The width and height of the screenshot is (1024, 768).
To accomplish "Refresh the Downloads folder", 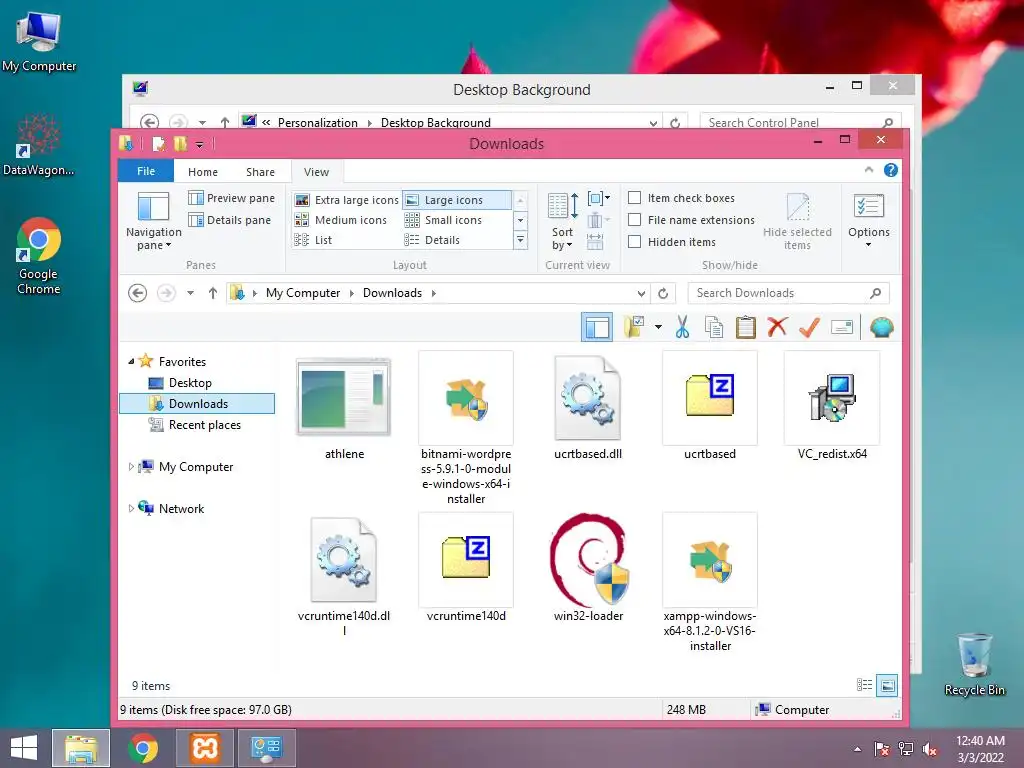I will tap(663, 294).
